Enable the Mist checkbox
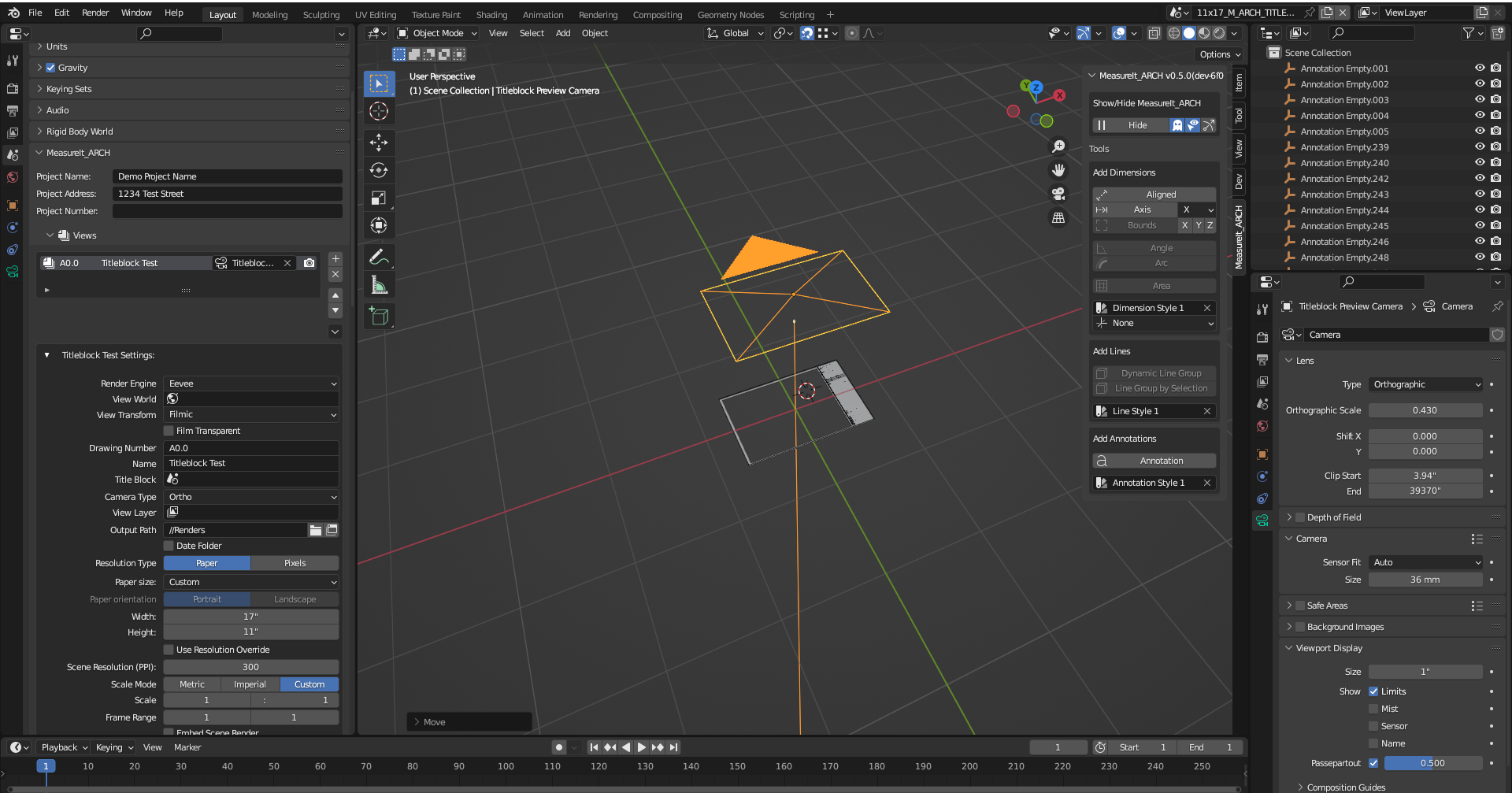 click(x=1373, y=709)
